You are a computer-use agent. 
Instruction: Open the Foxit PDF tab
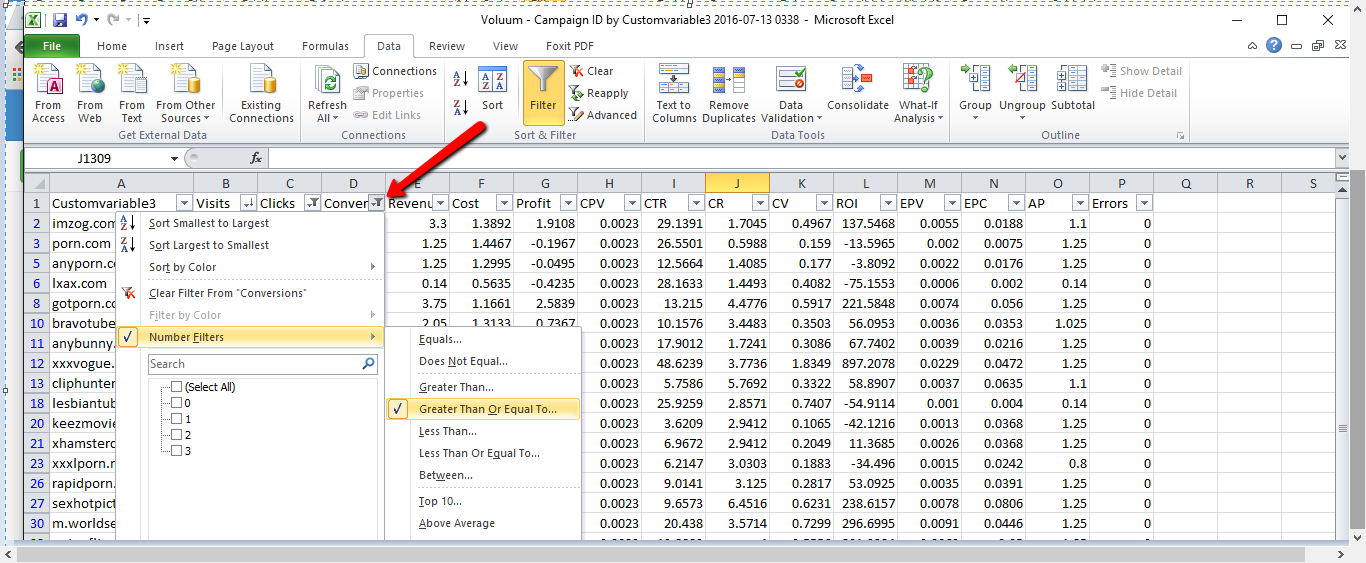tap(569, 46)
